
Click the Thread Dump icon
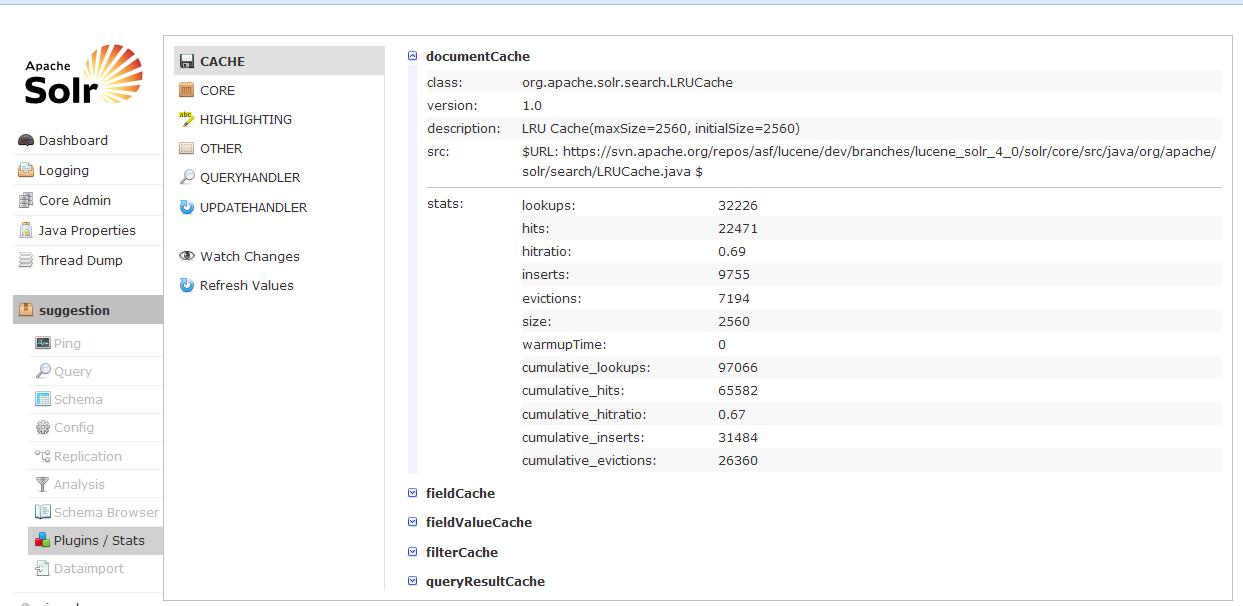tap(26, 261)
